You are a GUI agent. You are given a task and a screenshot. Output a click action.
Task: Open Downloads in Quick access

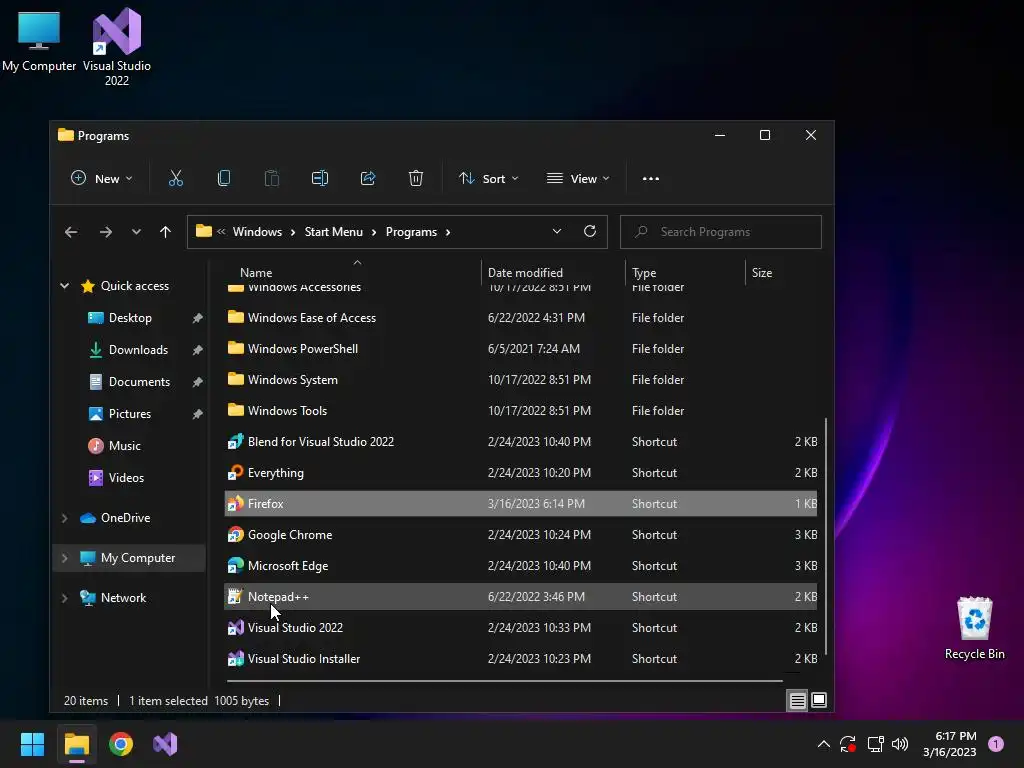pos(138,350)
